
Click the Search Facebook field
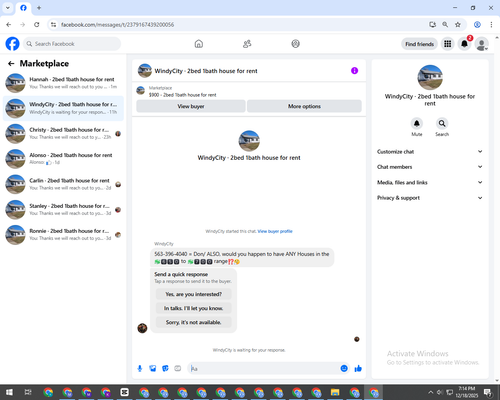[x=72, y=44]
